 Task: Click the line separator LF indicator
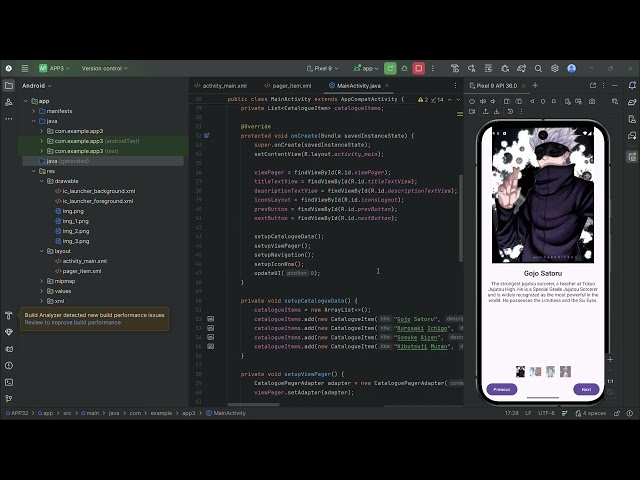coord(528,413)
